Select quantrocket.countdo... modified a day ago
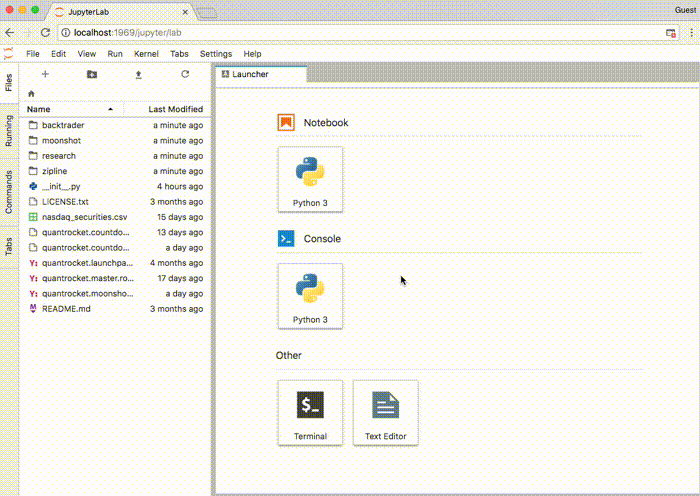 tap(115, 247)
